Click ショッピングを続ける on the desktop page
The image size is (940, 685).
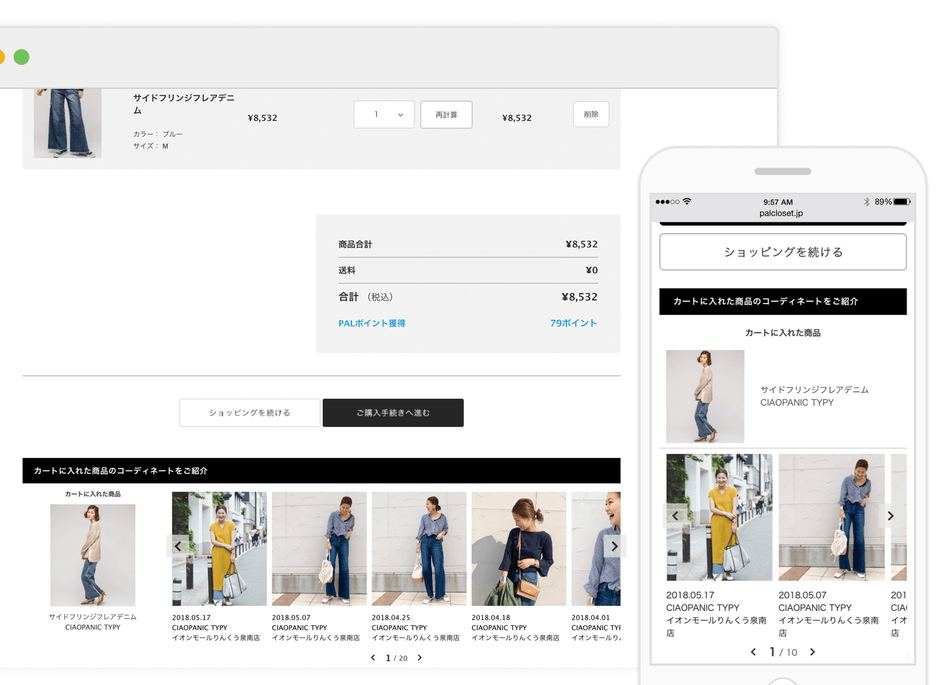pos(249,412)
